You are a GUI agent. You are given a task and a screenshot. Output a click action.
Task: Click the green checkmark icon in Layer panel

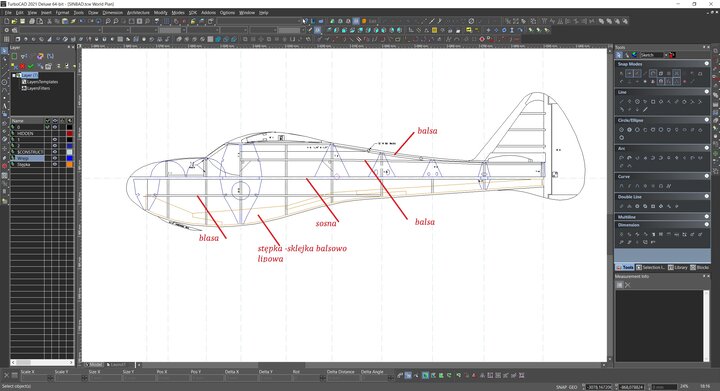point(31,67)
